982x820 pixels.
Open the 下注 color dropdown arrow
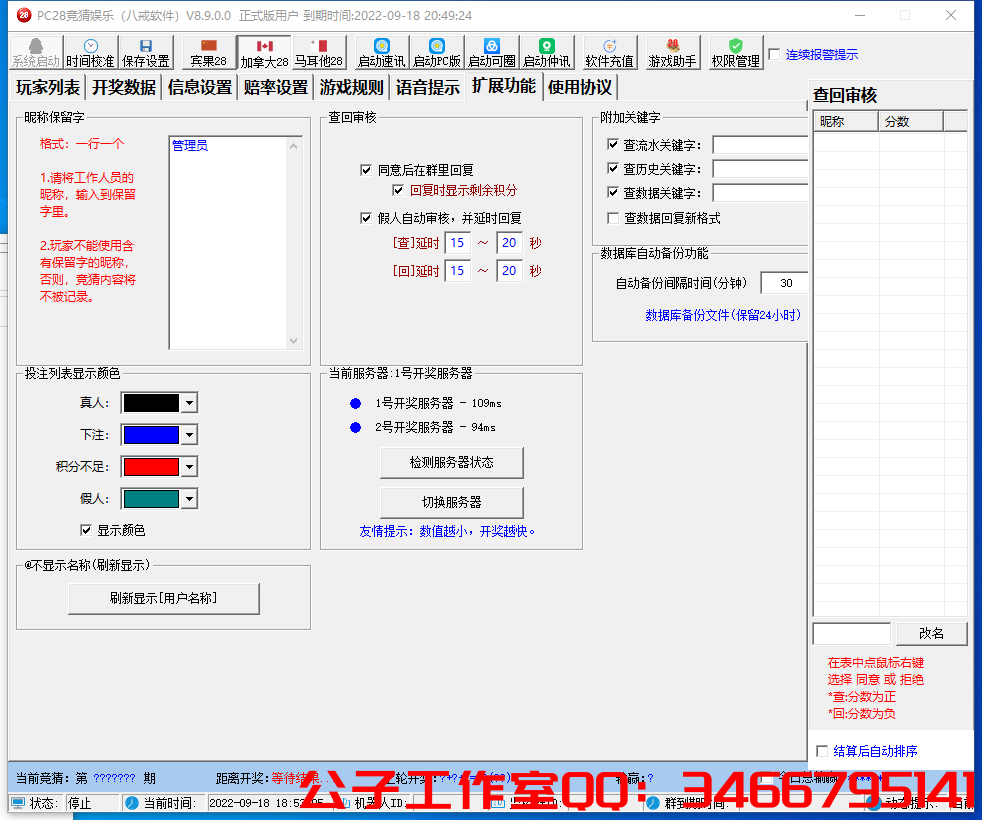tap(189, 435)
